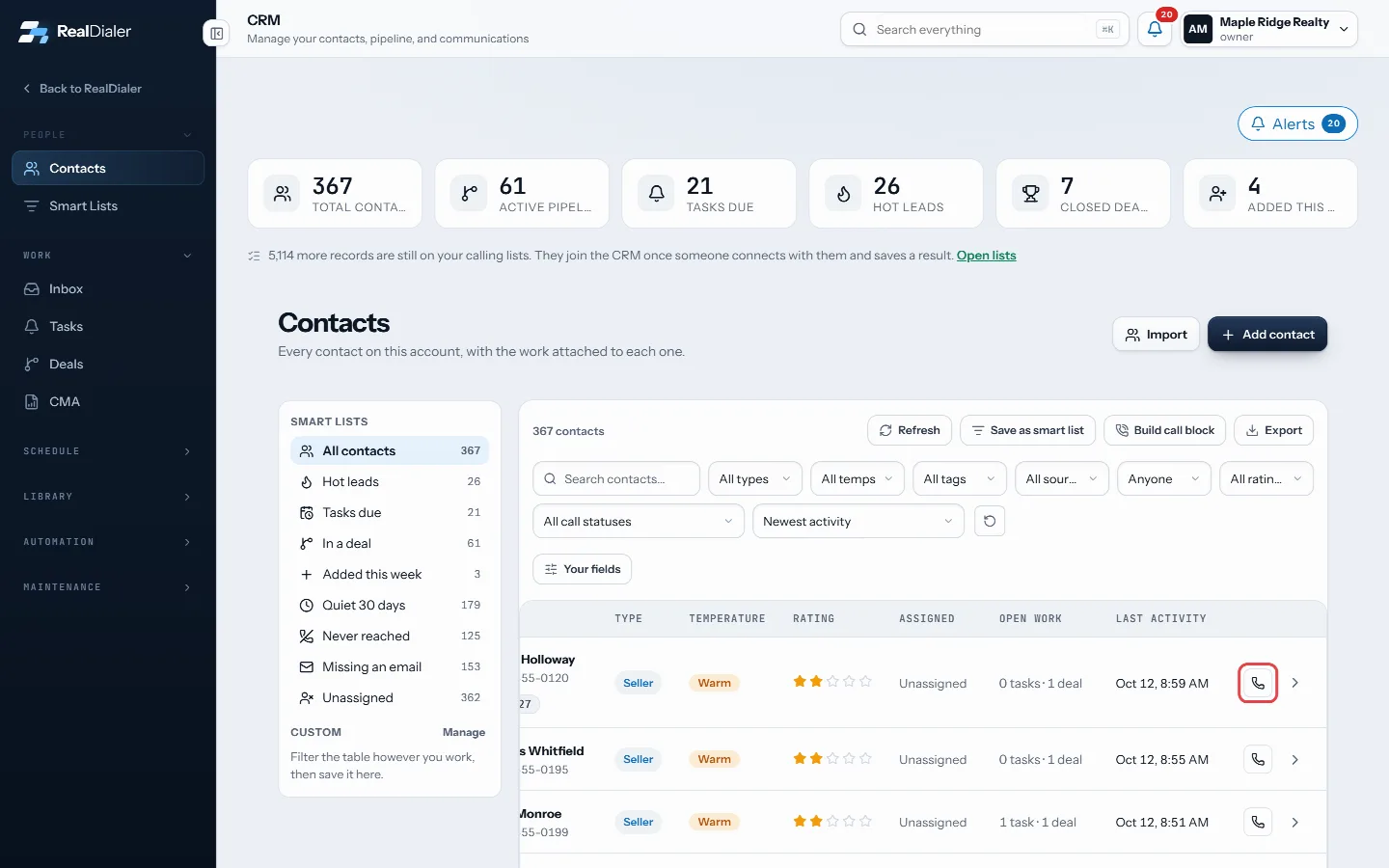The height and width of the screenshot is (868, 1389).
Task: Click the Hot Leads flame stat card
Action: [x=896, y=194]
